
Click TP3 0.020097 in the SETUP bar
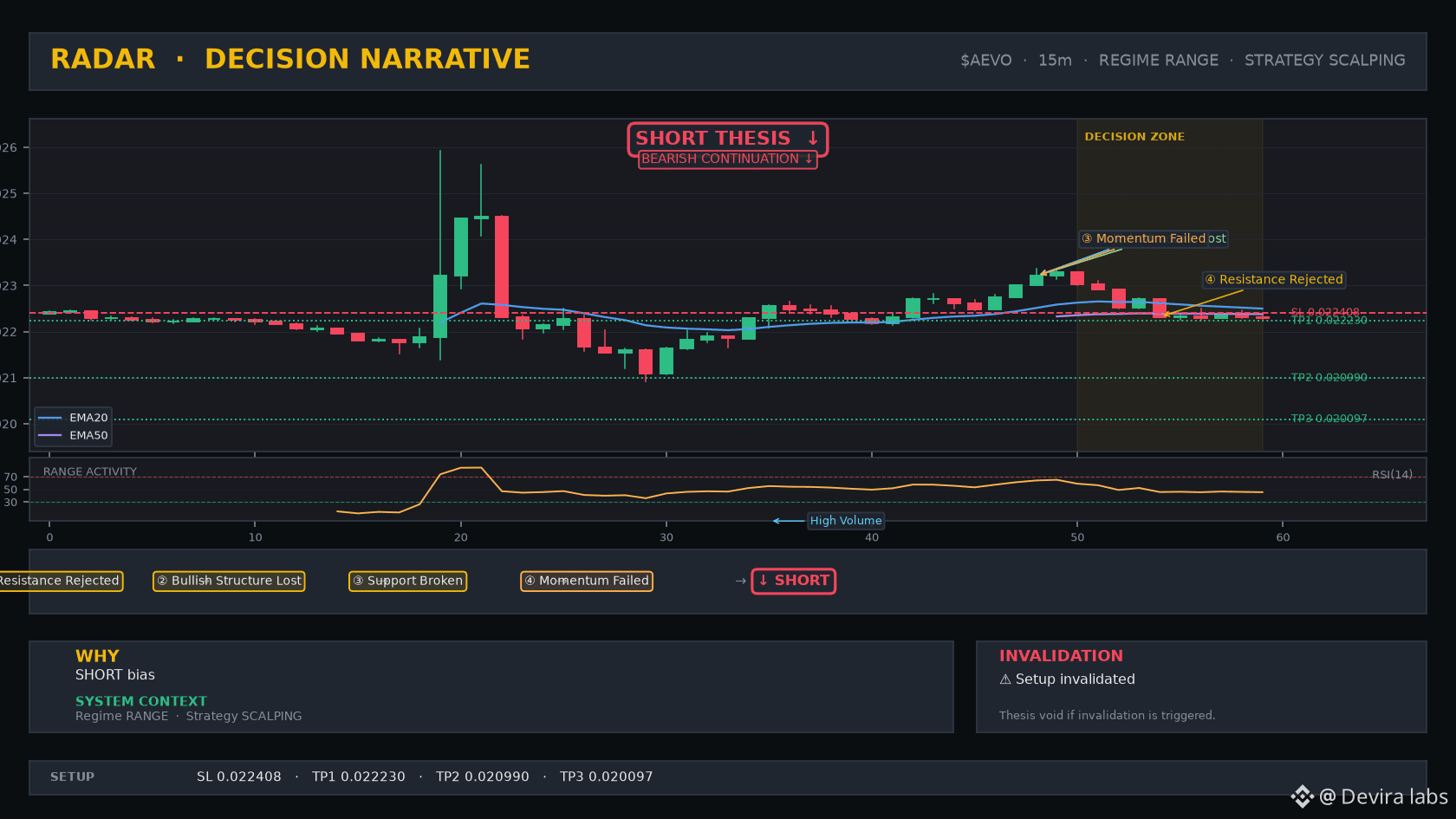point(607,777)
